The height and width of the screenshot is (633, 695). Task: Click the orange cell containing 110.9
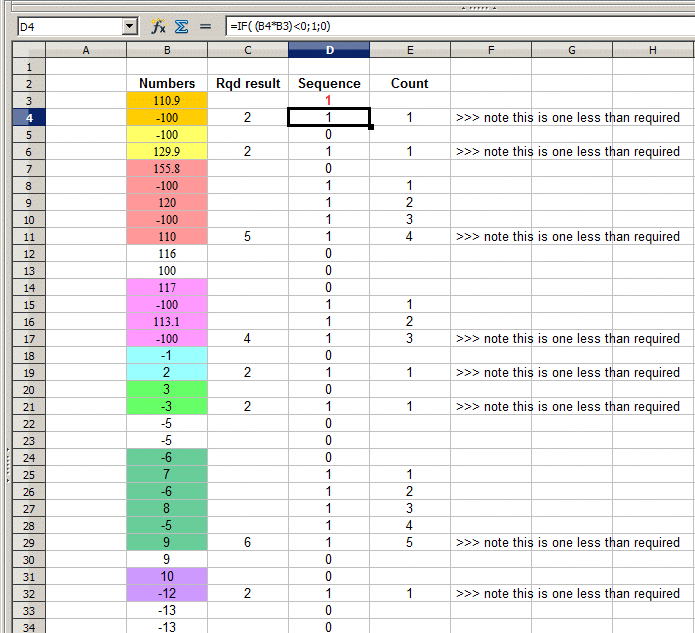click(167, 101)
